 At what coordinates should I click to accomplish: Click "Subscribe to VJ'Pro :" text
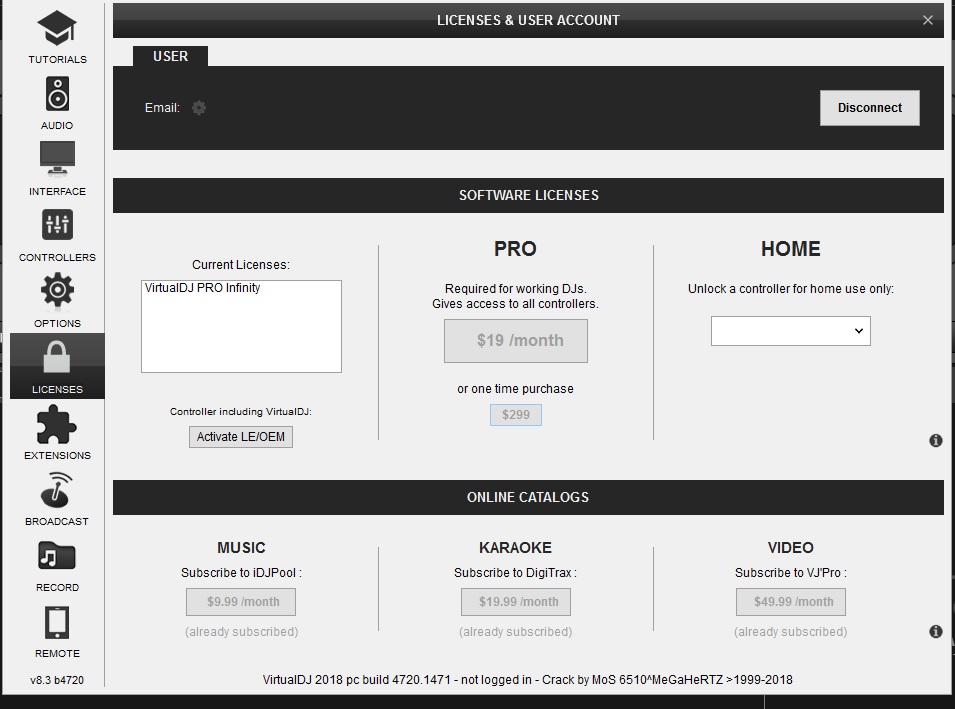click(x=791, y=573)
